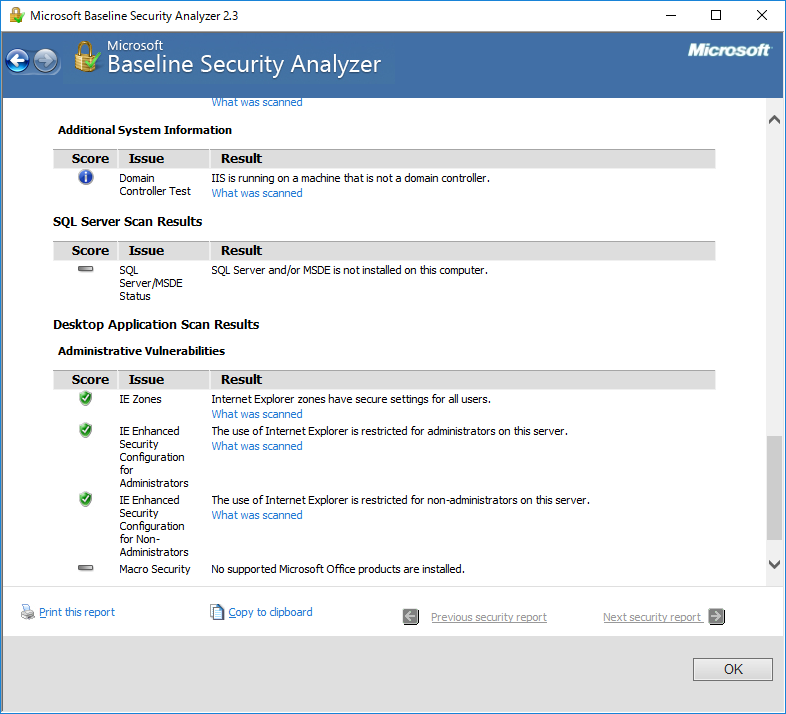
Task: Close the Baseline Security Analyzer window
Action: (x=761, y=16)
